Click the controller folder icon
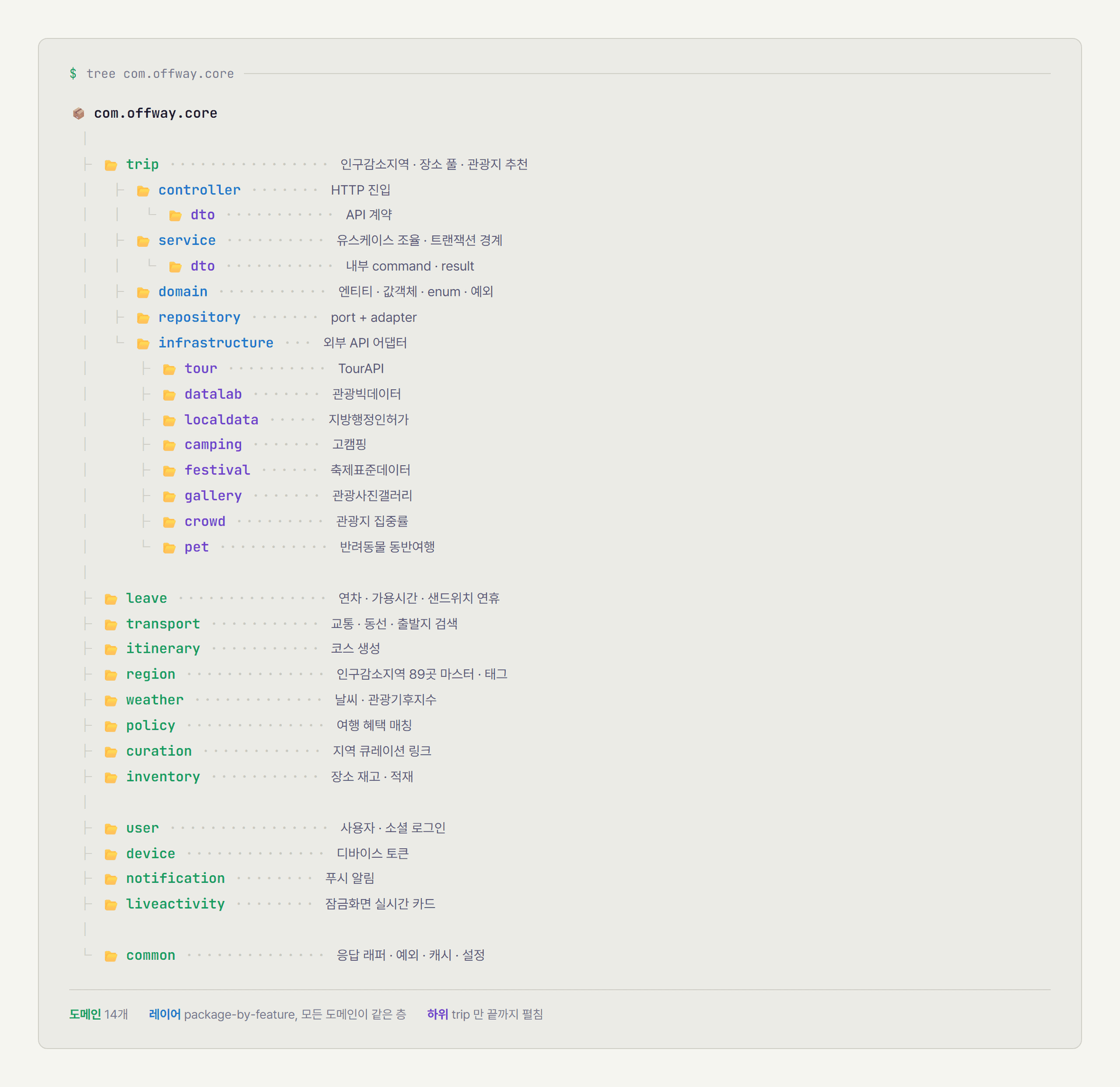Viewport: 1120px width, 1087px height. click(143, 191)
